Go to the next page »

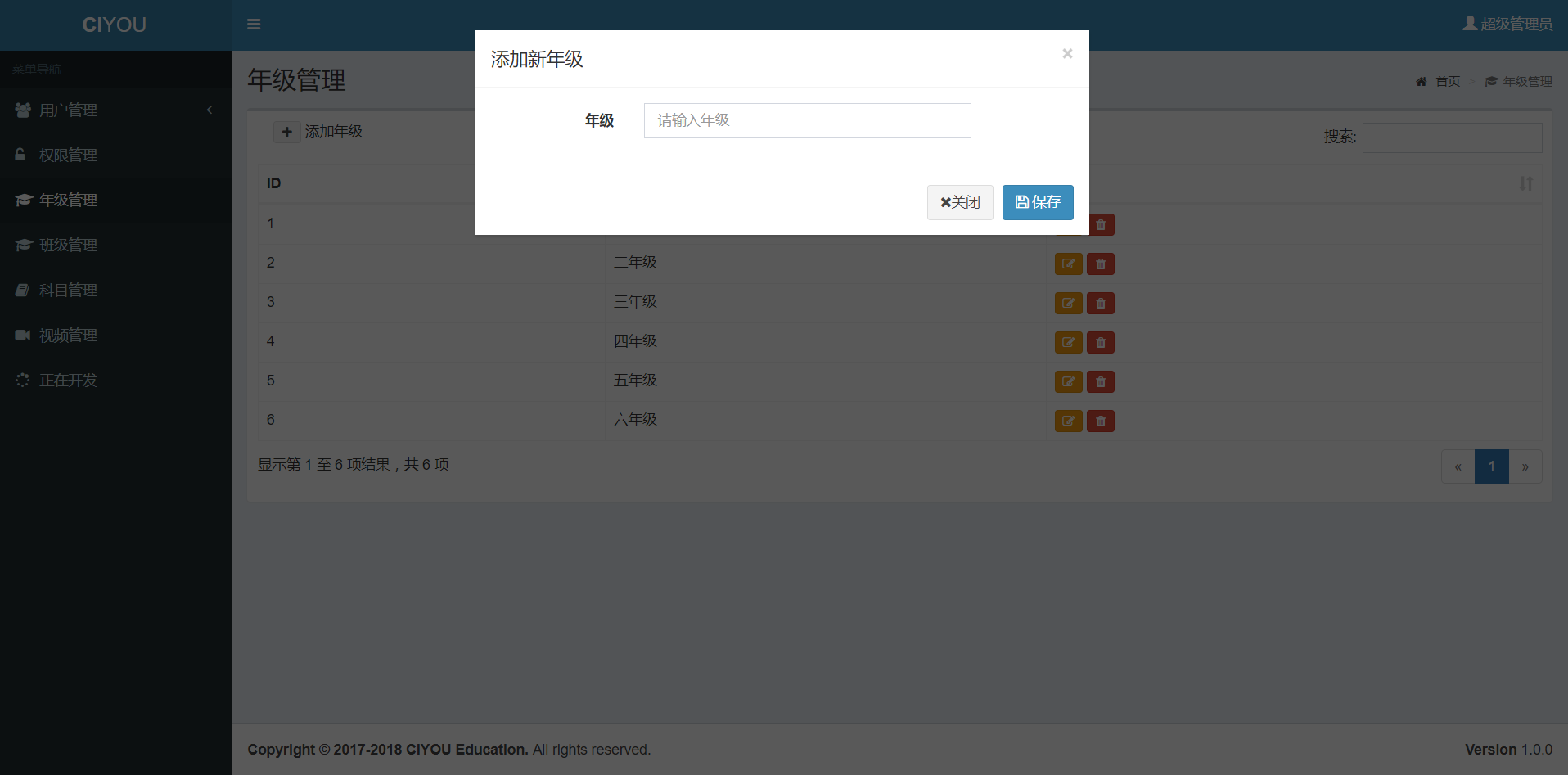click(1525, 466)
